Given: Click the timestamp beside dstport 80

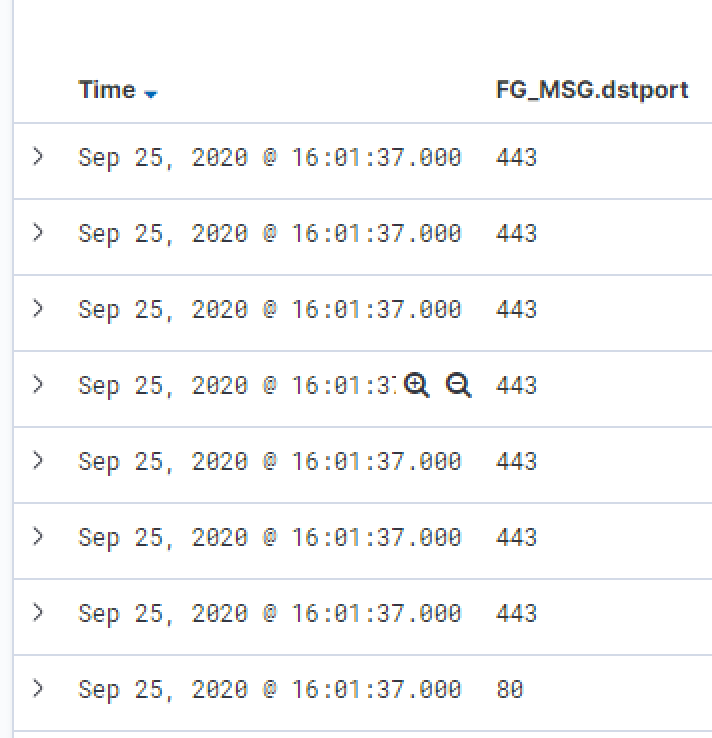Looking at the screenshot, I should pyautogui.click(x=269, y=689).
